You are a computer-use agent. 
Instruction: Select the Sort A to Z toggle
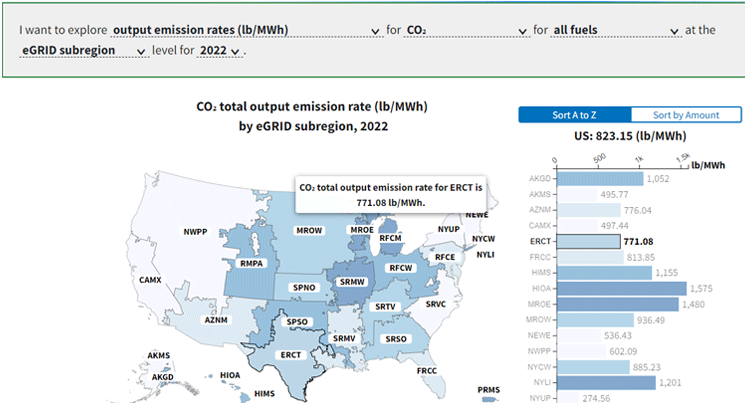point(574,115)
